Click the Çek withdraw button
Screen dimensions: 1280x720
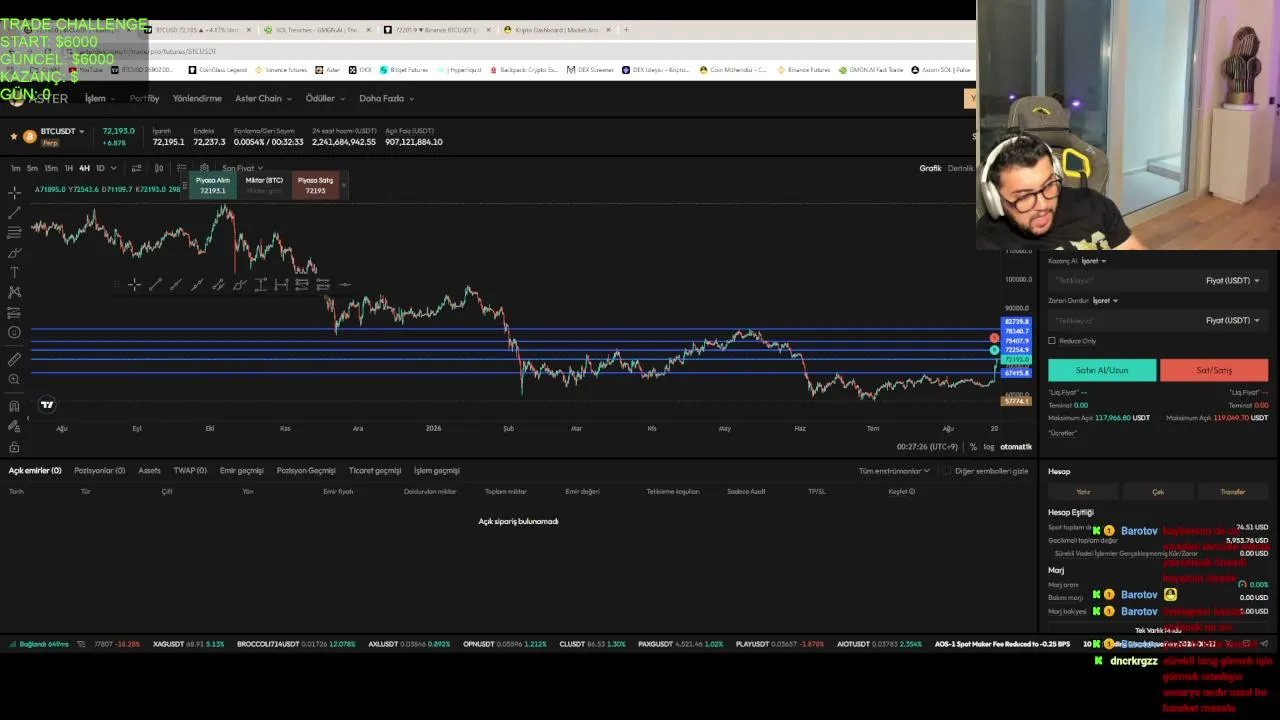click(x=1158, y=492)
